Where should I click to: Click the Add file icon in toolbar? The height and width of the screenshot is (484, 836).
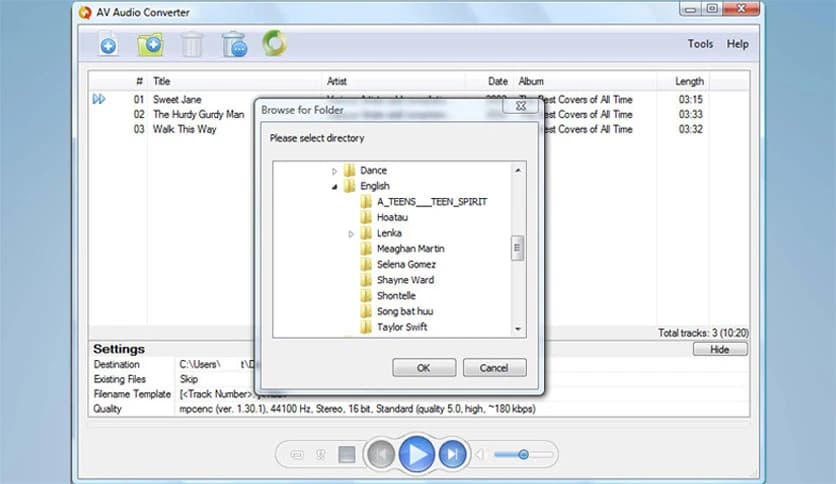(x=108, y=44)
